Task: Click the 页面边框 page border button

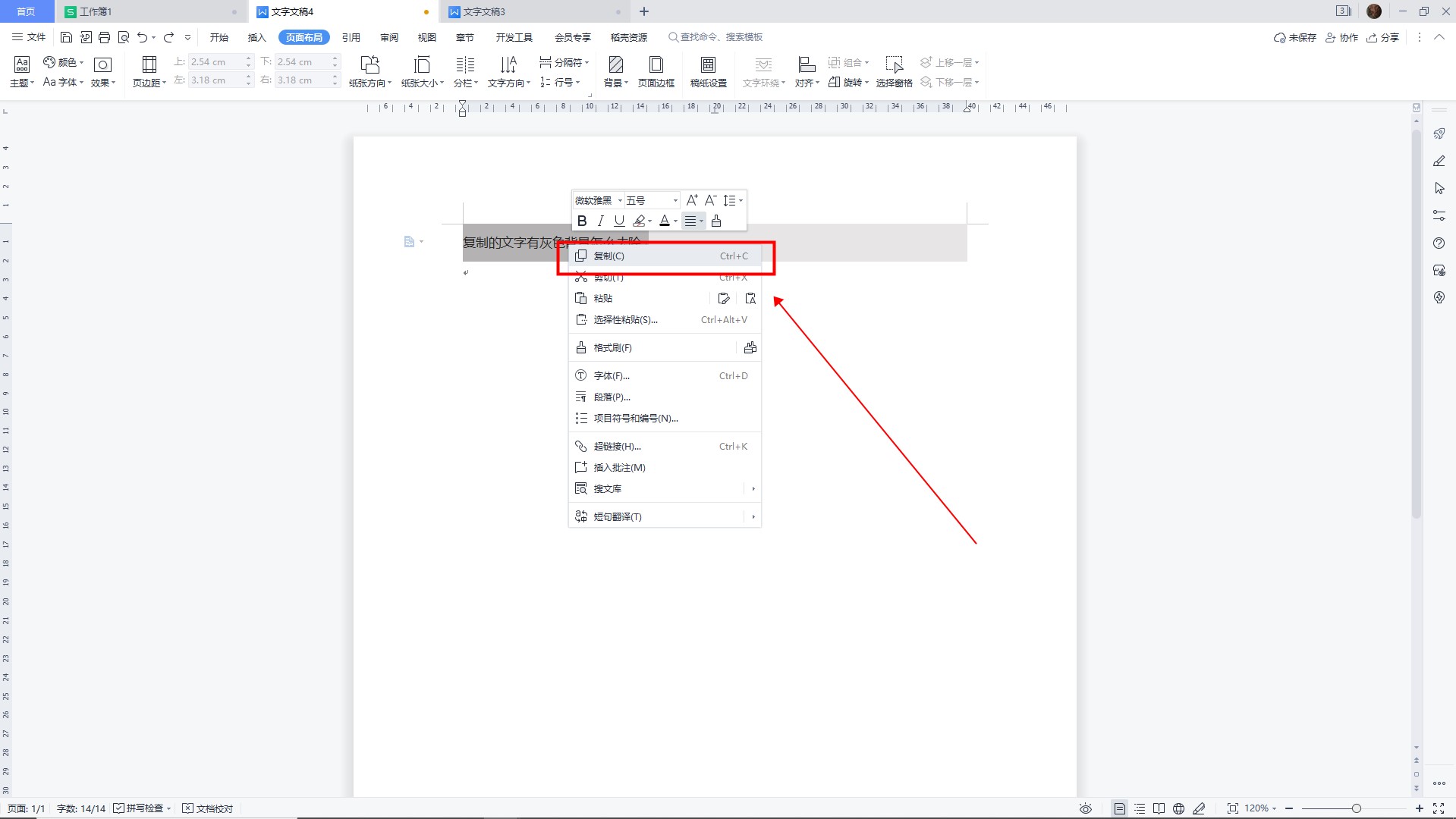Action: pyautogui.click(x=656, y=71)
